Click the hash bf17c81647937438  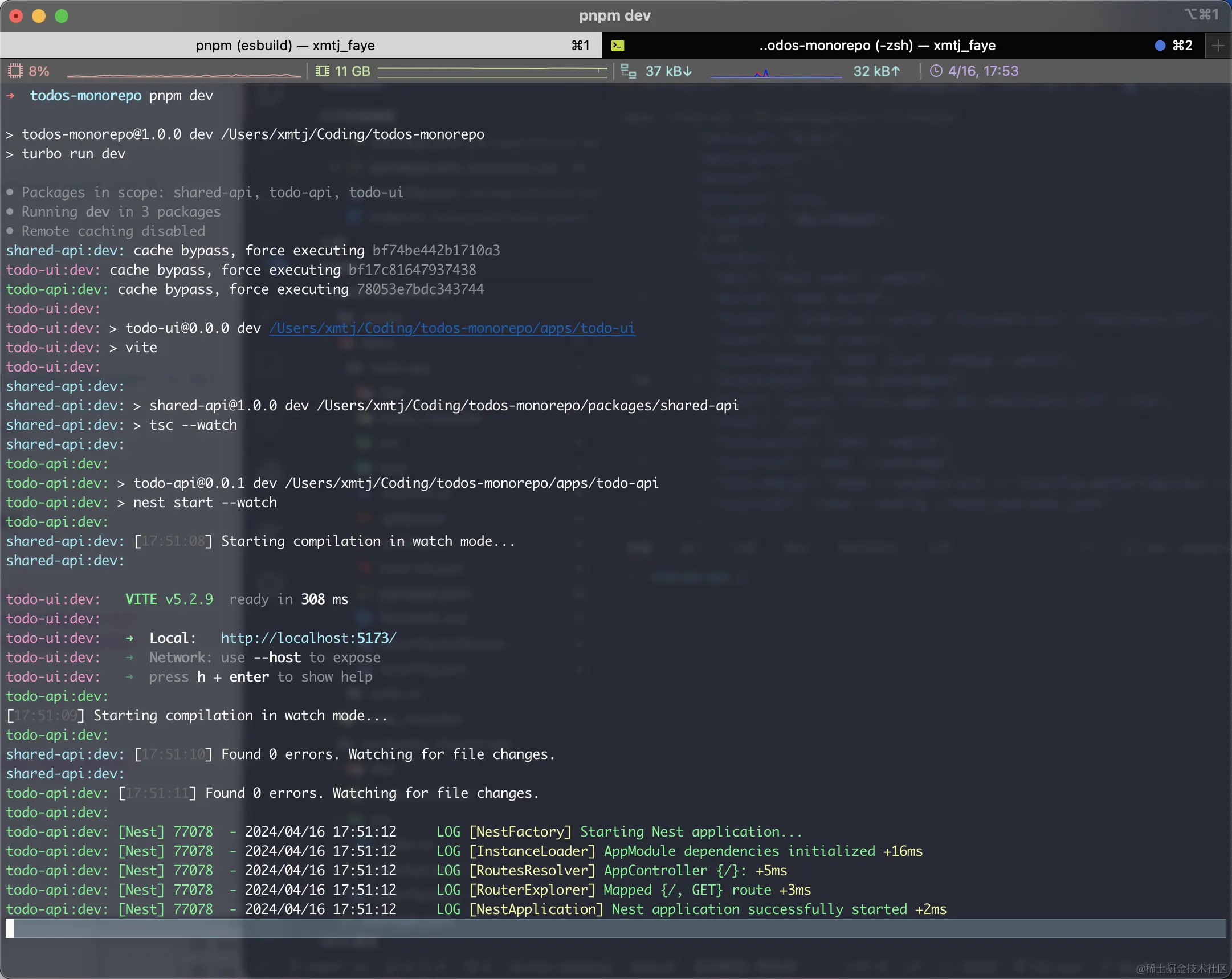412,270
